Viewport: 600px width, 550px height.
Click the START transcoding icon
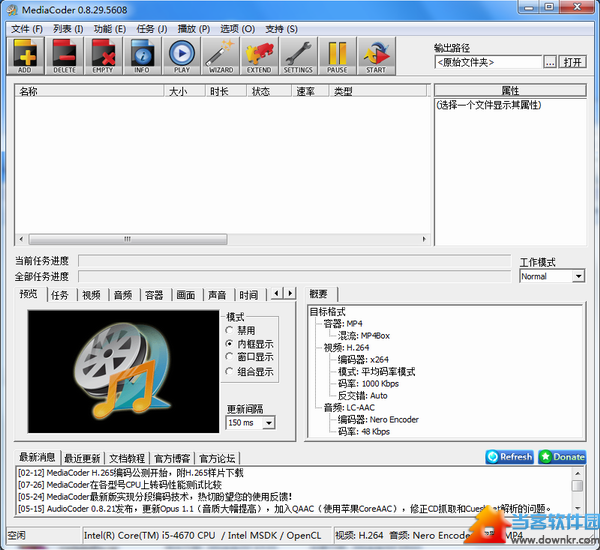pyautogui.click(x=376, y=56)
